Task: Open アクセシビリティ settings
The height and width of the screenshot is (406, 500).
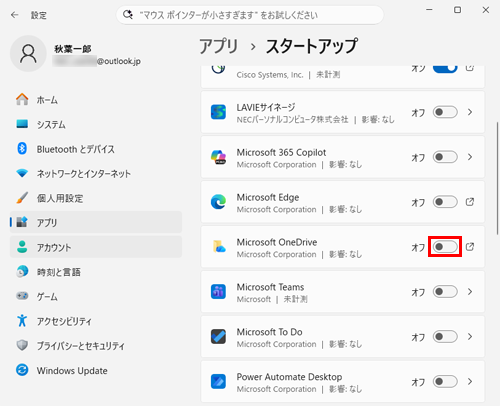Action: tap(96, 321)
